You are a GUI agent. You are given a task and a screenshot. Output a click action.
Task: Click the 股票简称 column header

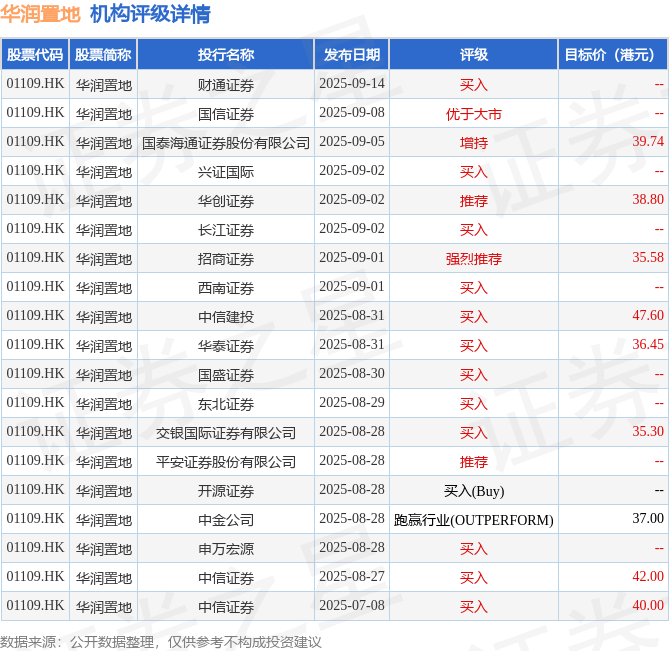[103, 55]
